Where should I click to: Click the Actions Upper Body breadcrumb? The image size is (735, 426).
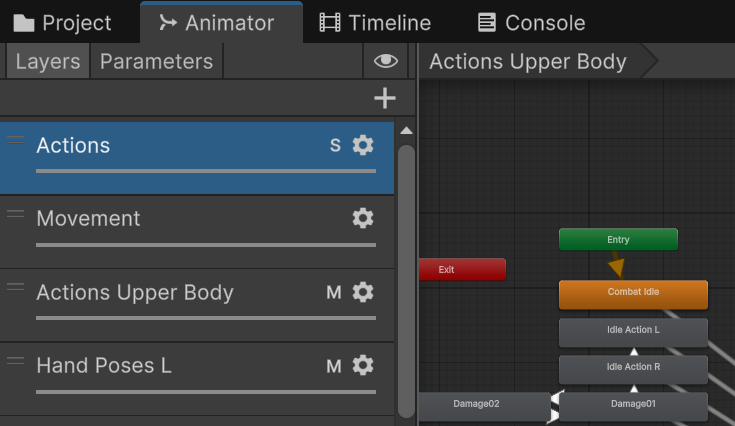[x=528, y=61]
